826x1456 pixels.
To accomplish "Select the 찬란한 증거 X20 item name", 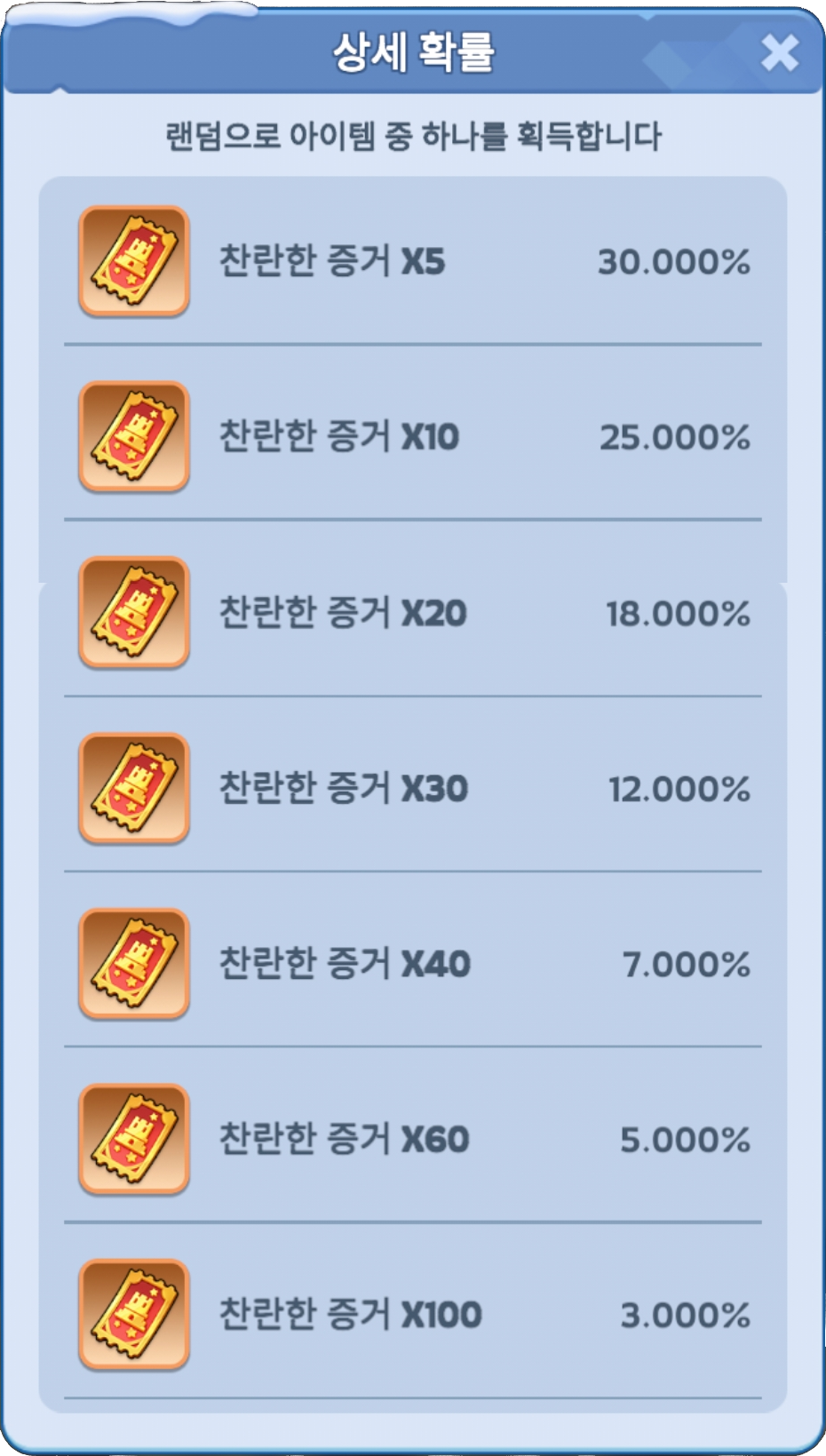I will click(x=342, y=612).
